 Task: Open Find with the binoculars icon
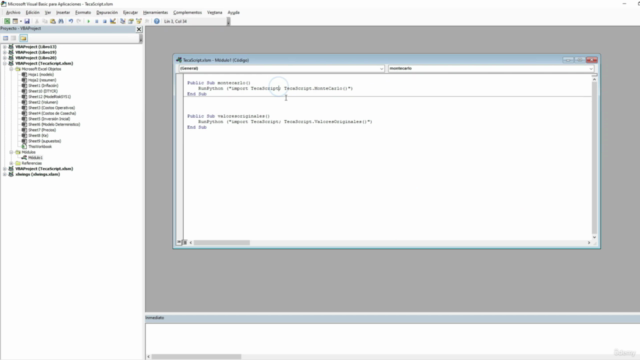61,21
